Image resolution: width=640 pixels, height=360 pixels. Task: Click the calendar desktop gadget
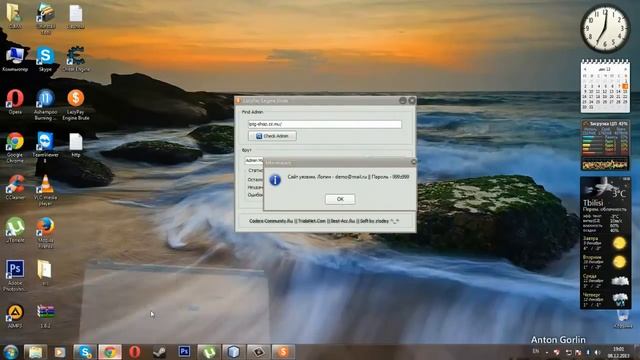pyautogui.click(x=605, y=86)
